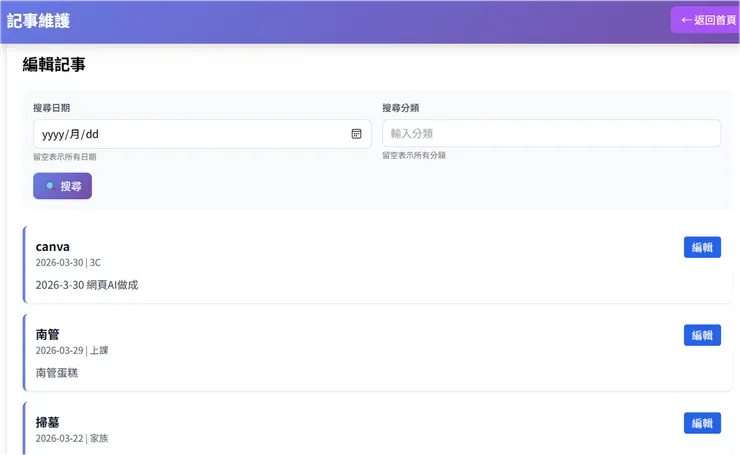Image resolution: width=740 pixels, height=455 pixels.
Task: Click the note body 2026-3-30 網頁AI做成
Action: click(x=87, y=285)
